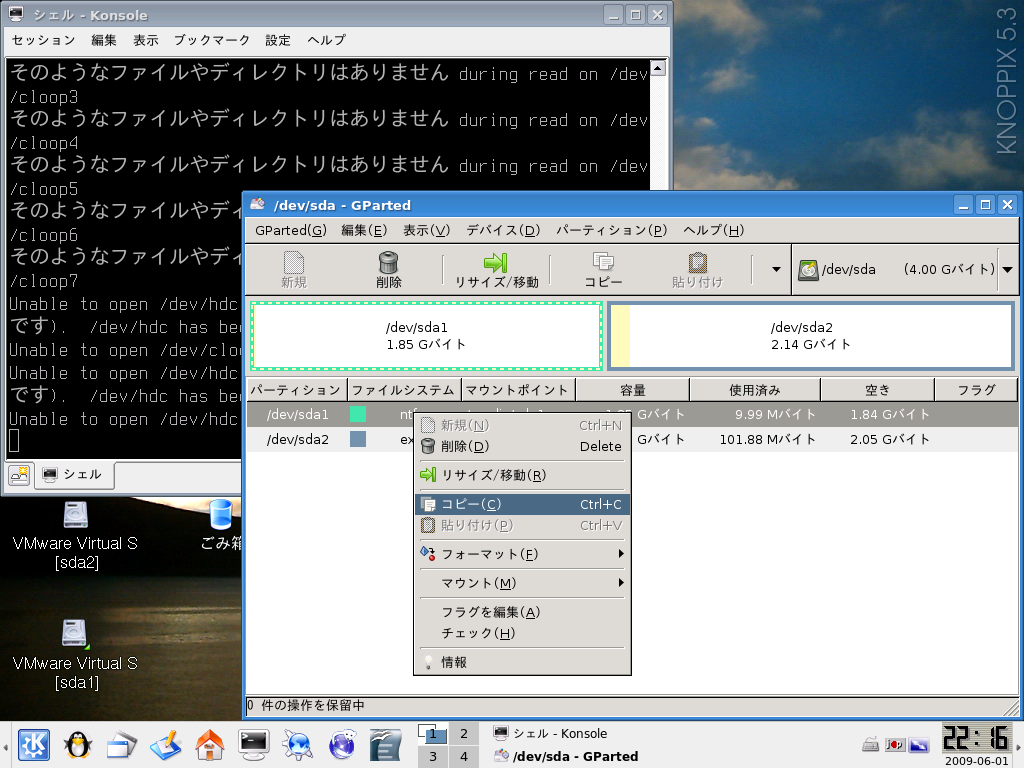Open the 編集 menu in Konsole
The image size is (1024, 768).
click(104, 40)
